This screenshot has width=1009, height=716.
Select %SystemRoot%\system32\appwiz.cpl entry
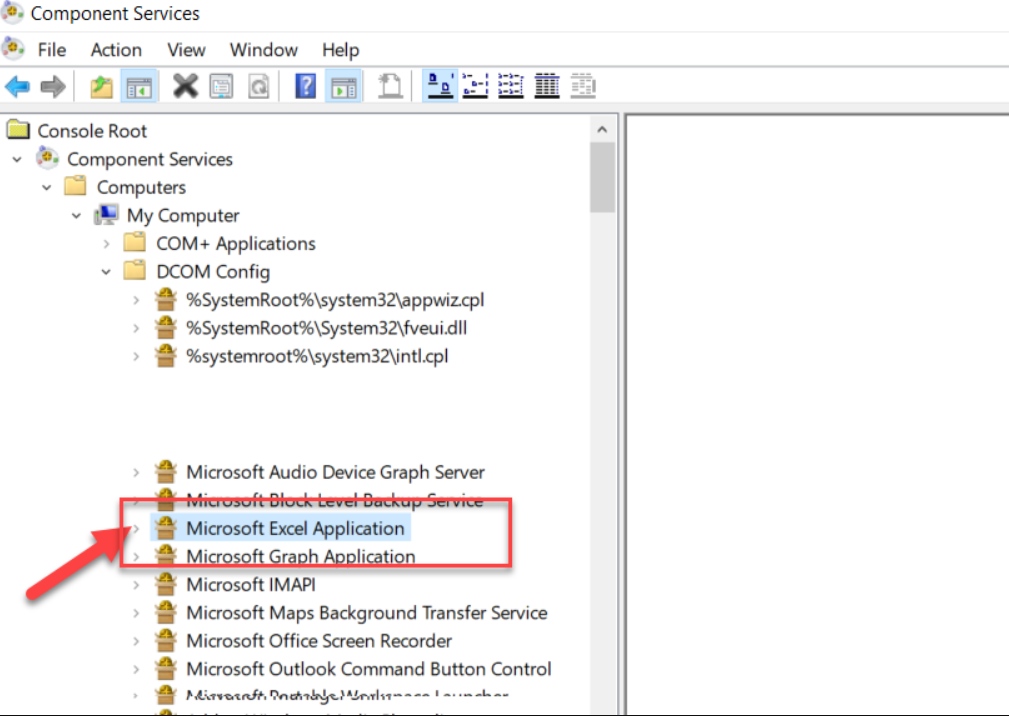(335, 300)
